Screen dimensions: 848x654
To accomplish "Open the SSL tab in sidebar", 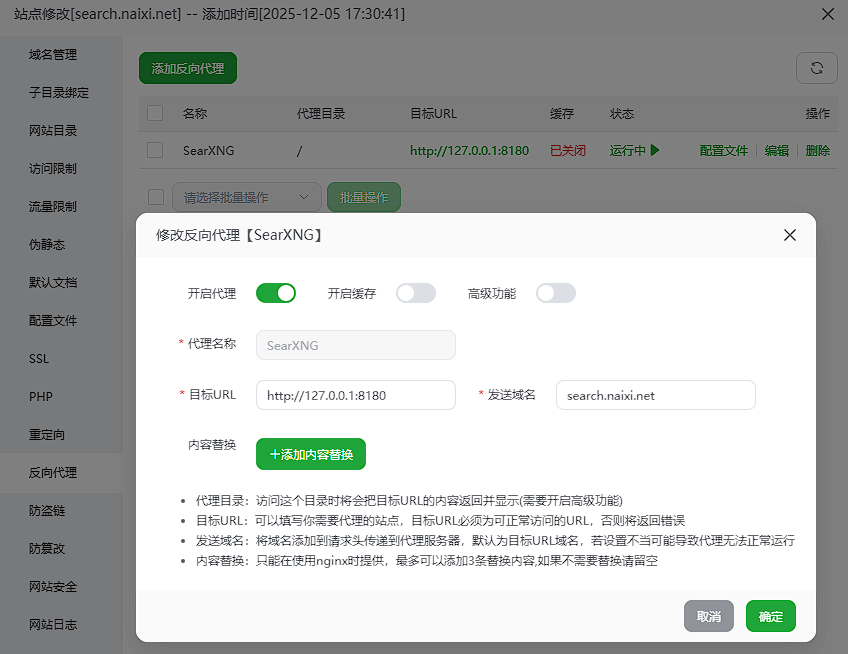I will [39, 358].
